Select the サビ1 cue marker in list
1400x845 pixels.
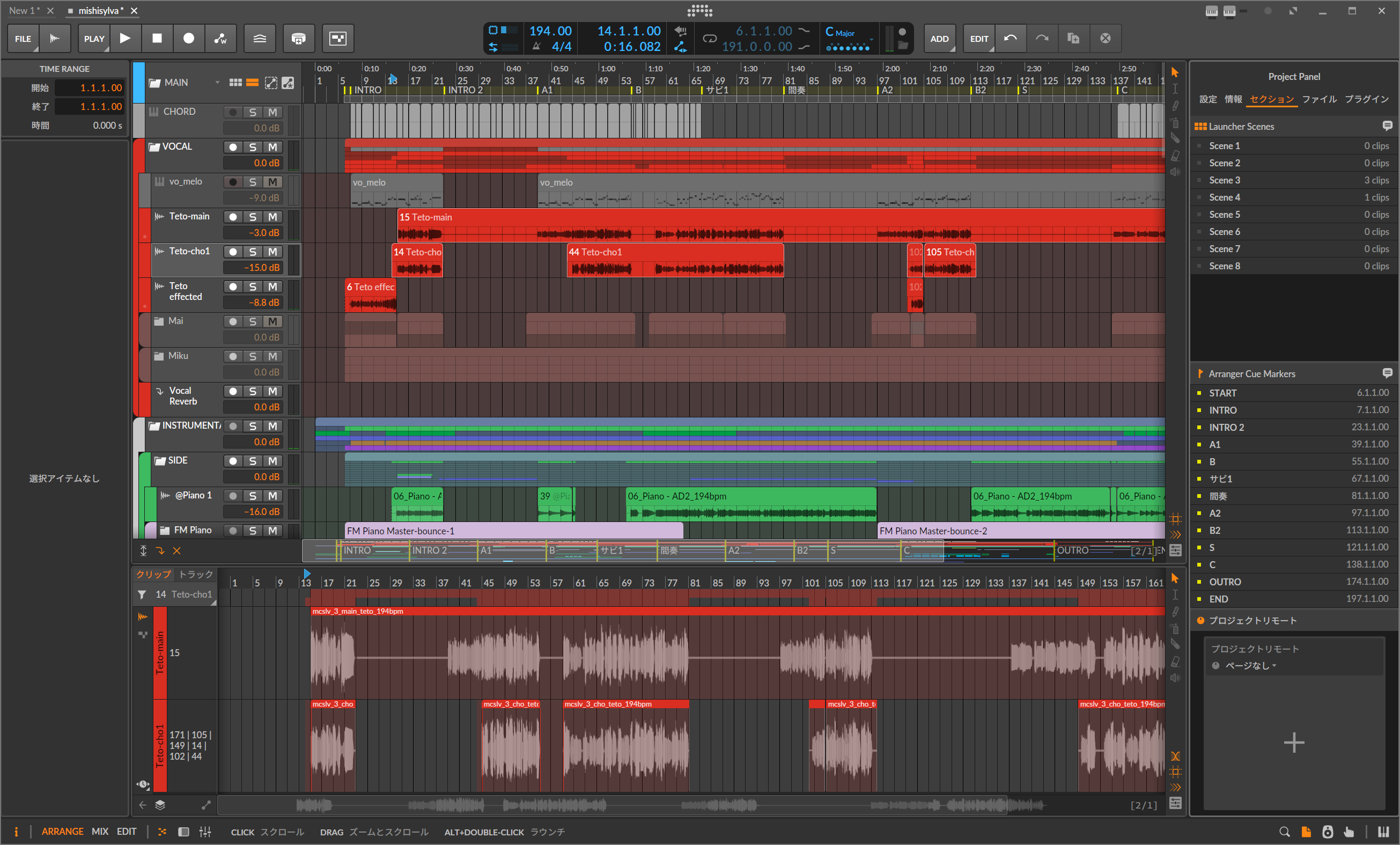1220,479
